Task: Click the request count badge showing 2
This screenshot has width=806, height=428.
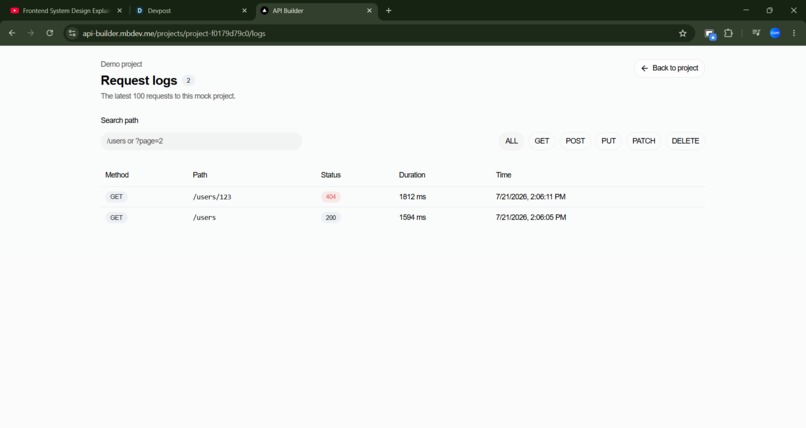Action: click(188, 80)
